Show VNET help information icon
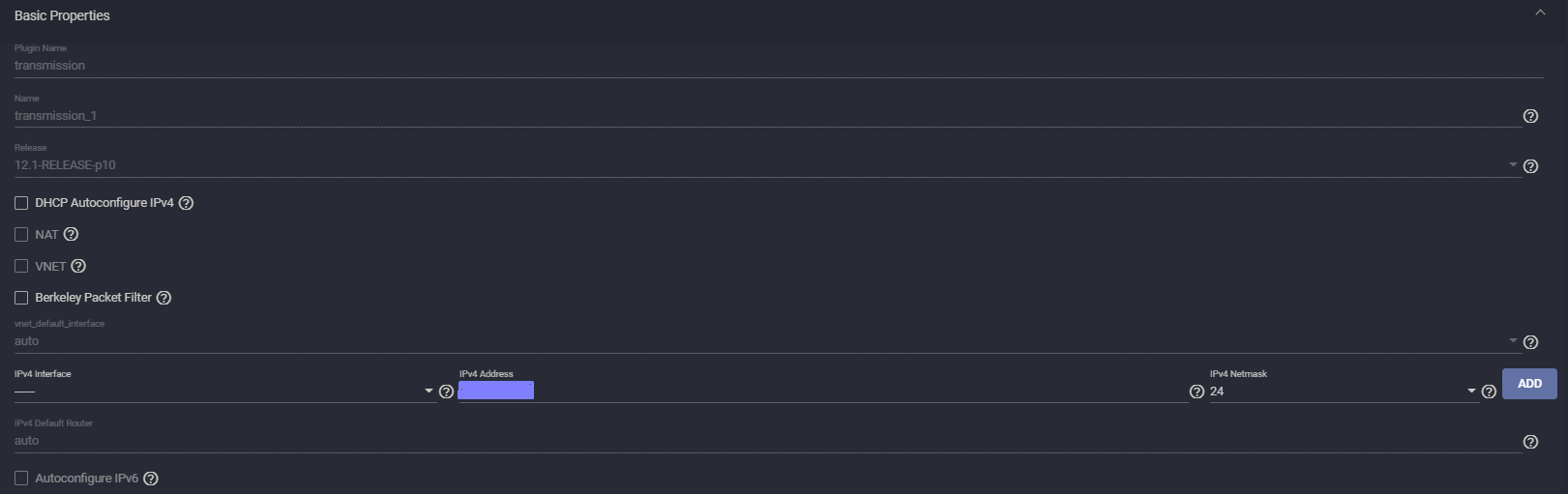Image resolution: width=1568 pixels, height=494 pixels. click(78, 266)
